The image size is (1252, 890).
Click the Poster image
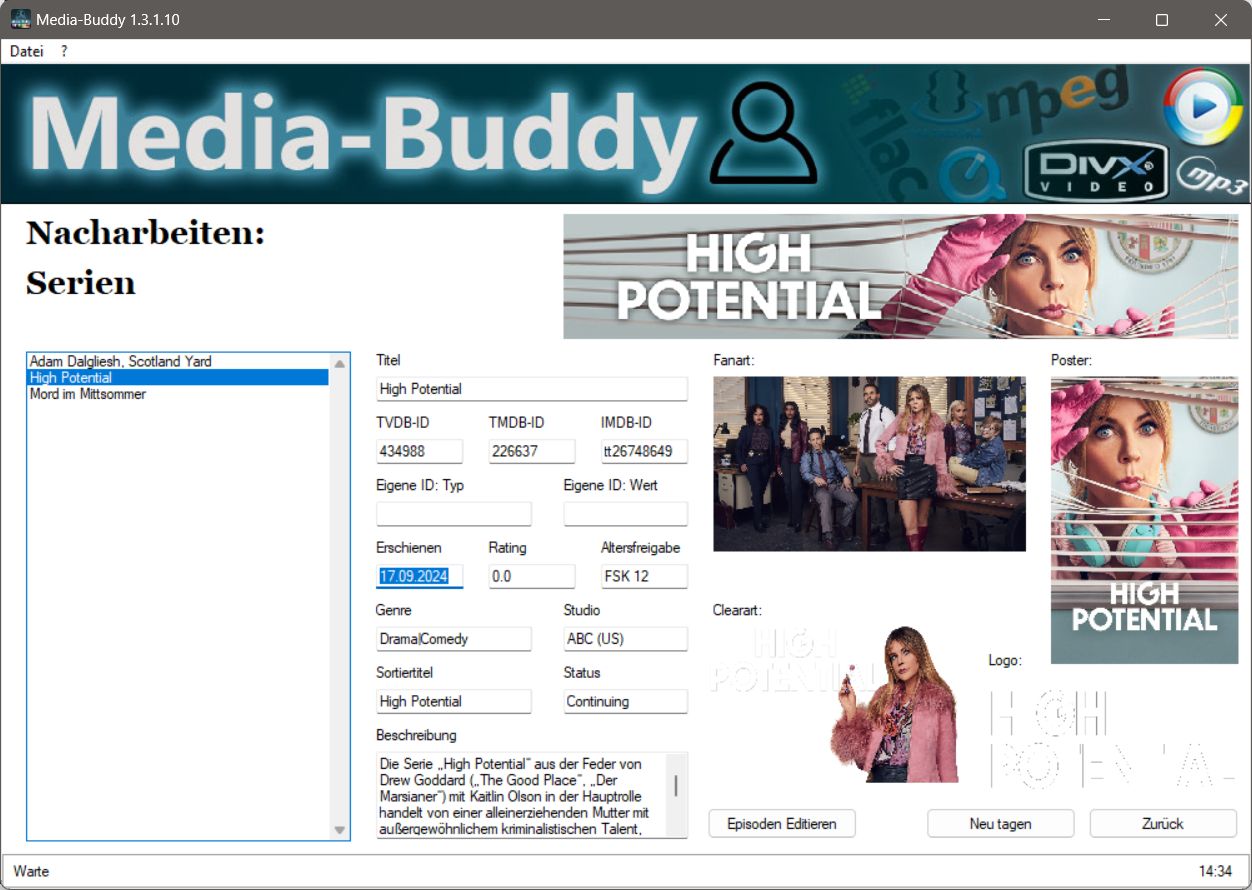1144,520
